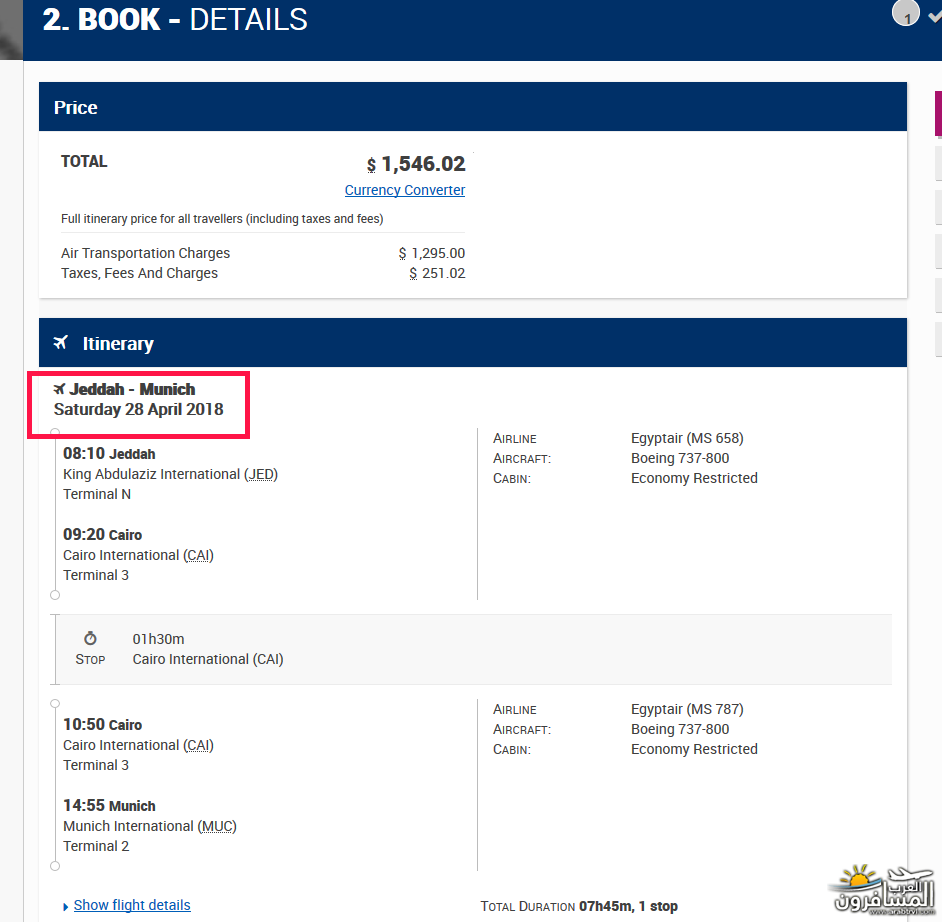
Task: Click the '09:20 Cairo' arrival time
Action: (103, 535)
